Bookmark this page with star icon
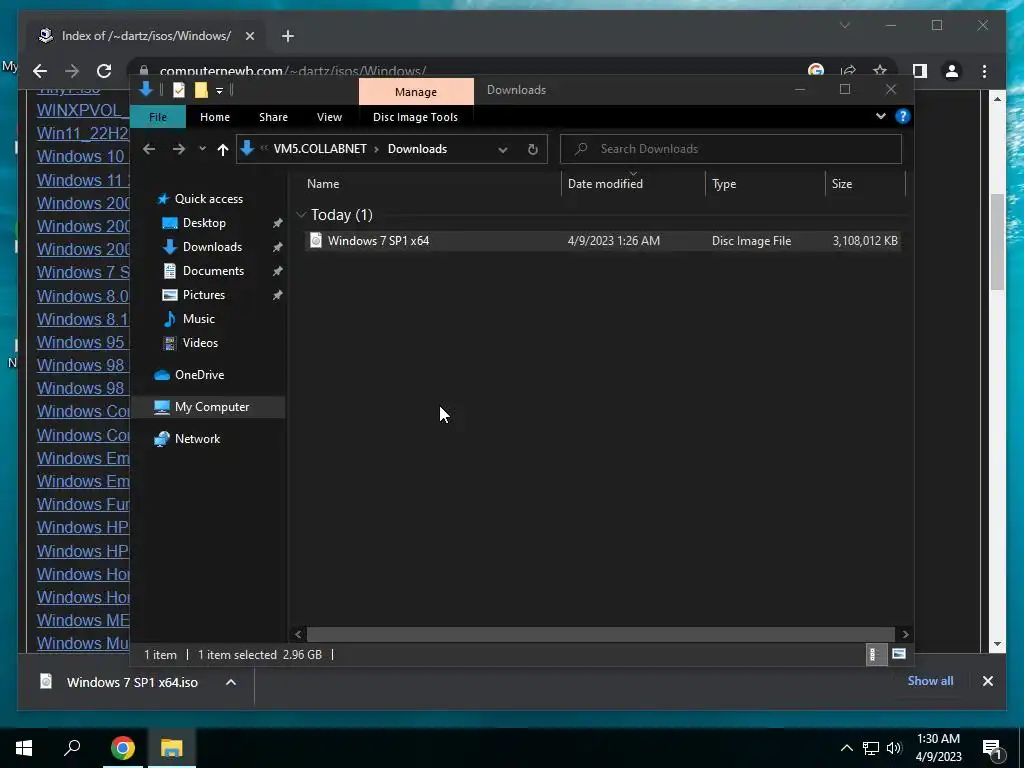The width and height of the screenshot is (1024, 768). coord(880,71)
